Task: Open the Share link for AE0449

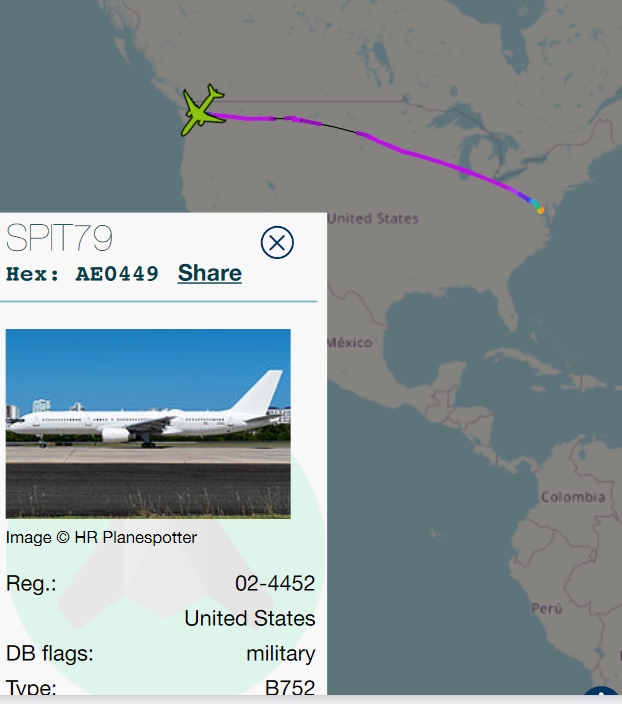Action: point(210,273)
